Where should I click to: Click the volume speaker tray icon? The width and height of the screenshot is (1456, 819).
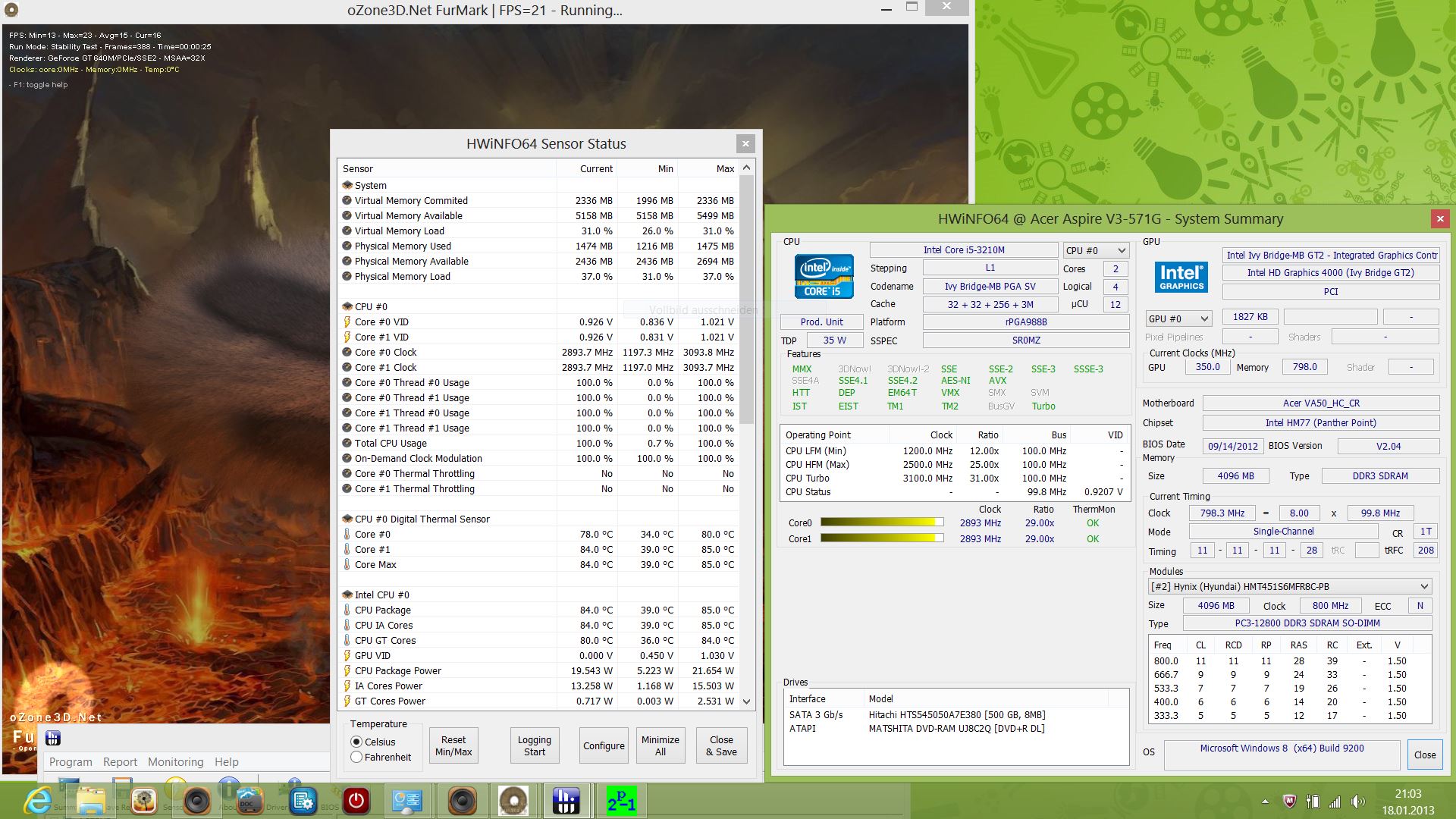tap(1357, 802)
